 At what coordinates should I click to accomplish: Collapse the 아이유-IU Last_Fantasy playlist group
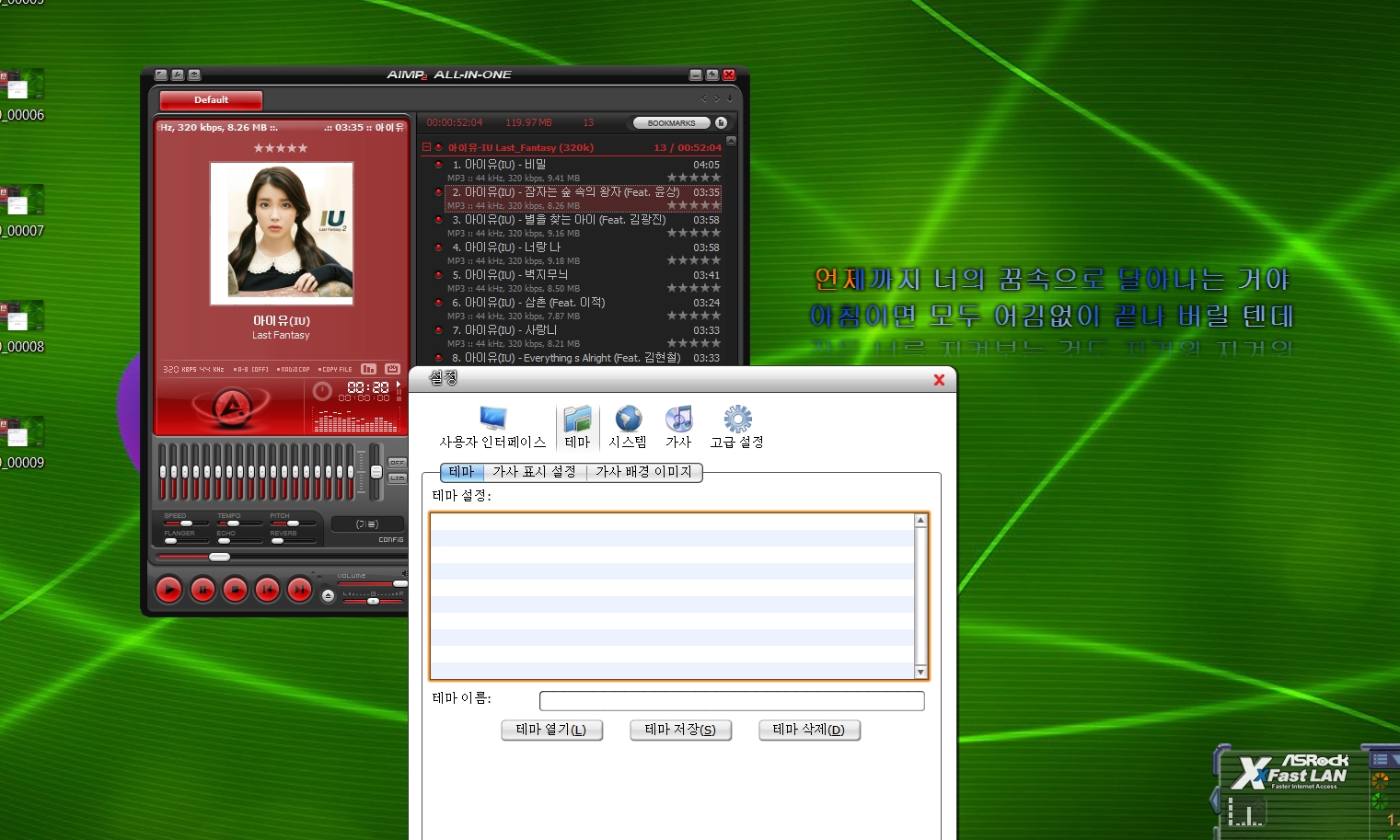tap(426, 146)
